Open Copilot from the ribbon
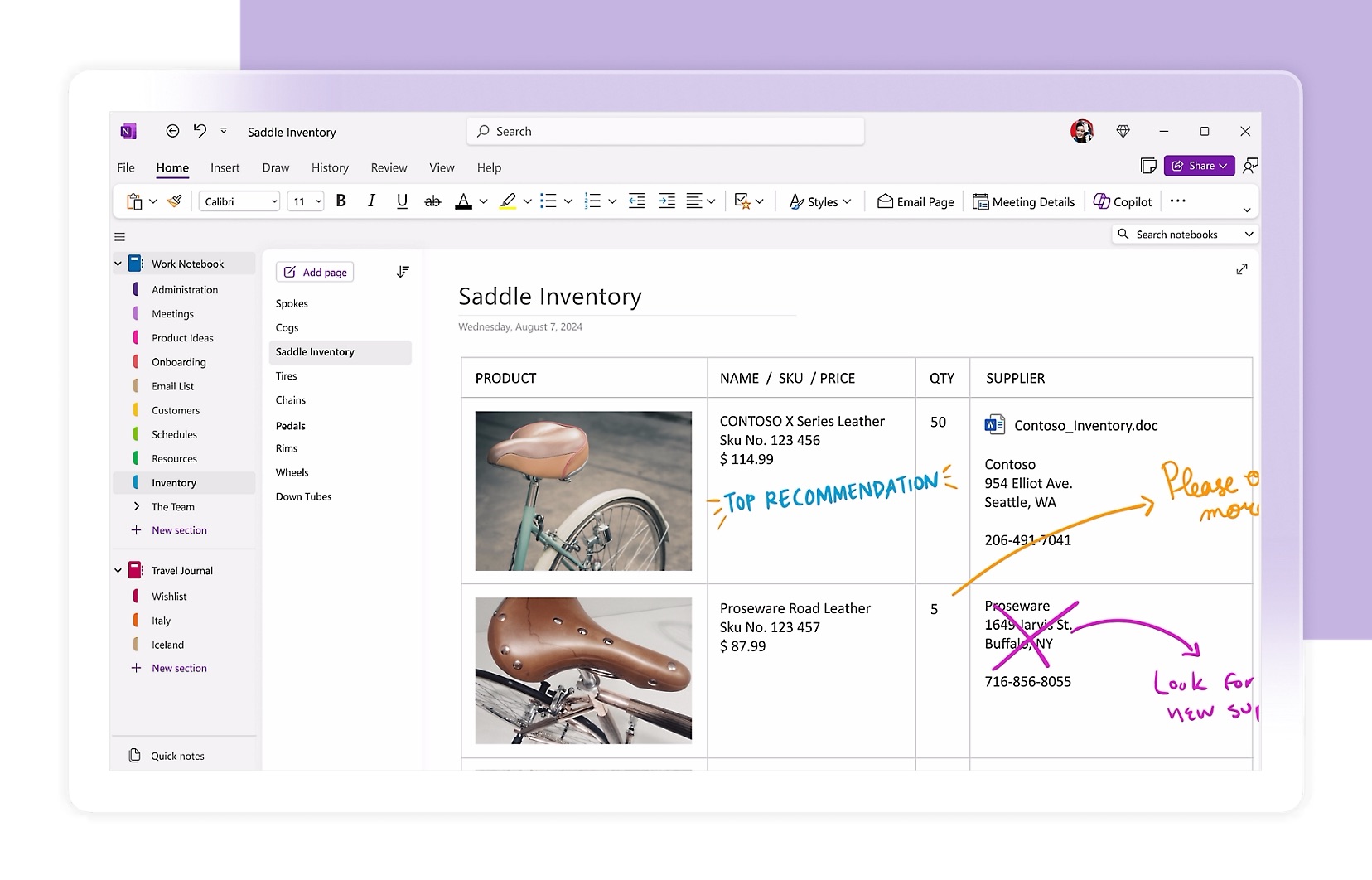Image resolution: width=1372 pixels, height=880 pixels. pos(1123,201)
